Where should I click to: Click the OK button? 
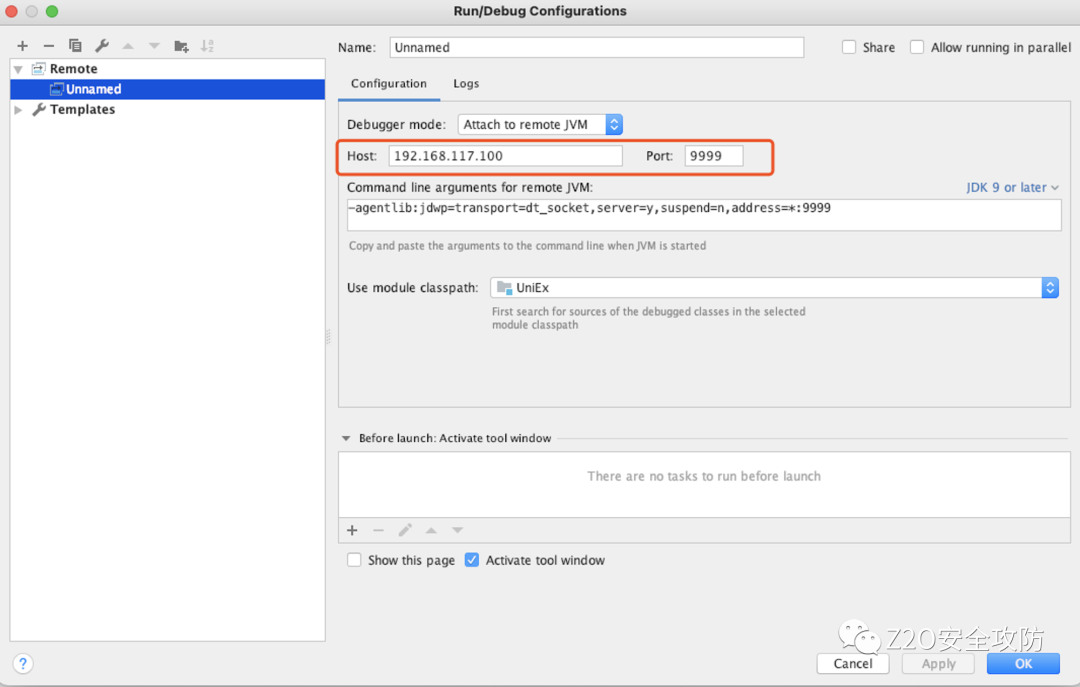[x=1023, y=664]
